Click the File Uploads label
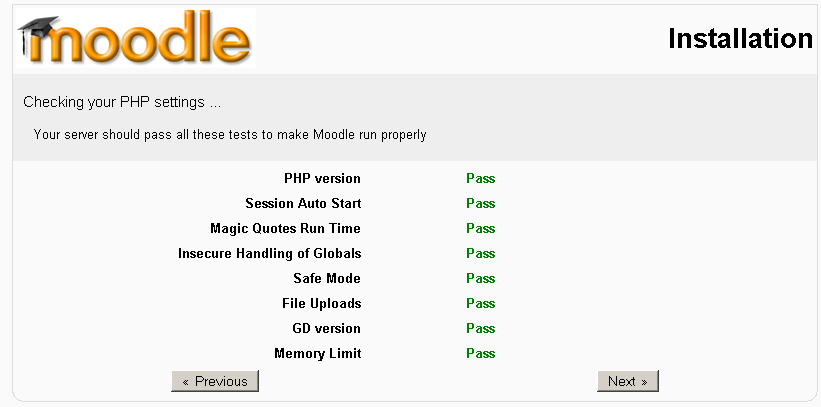 coord(321,304)
